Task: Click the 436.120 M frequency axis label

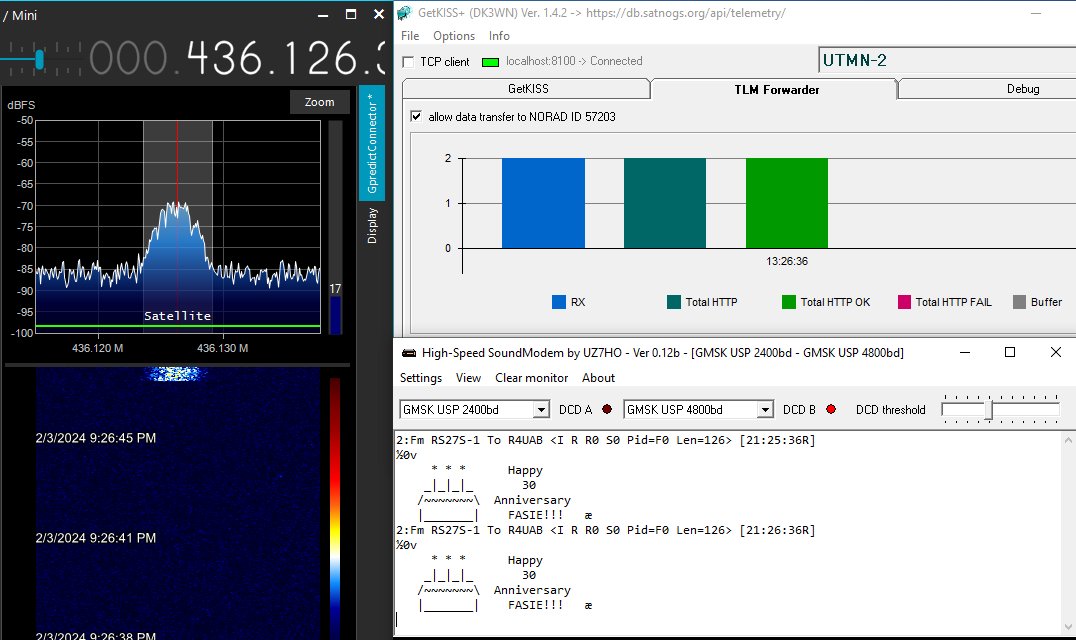Action: [x=97, y=348]
